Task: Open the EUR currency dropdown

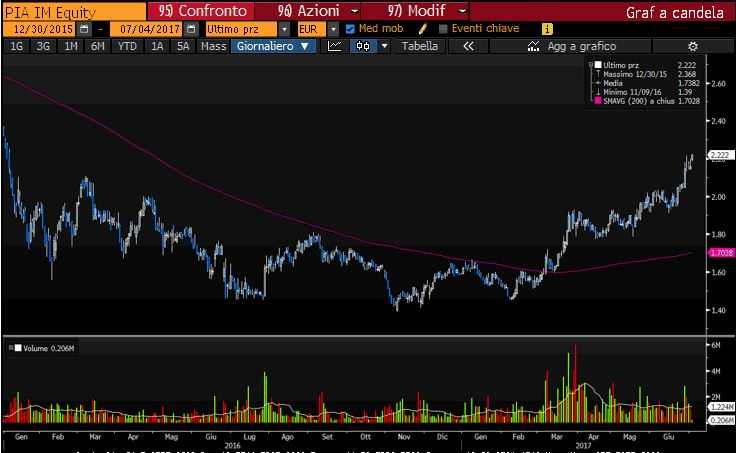Action: click(x=334, y=29)
